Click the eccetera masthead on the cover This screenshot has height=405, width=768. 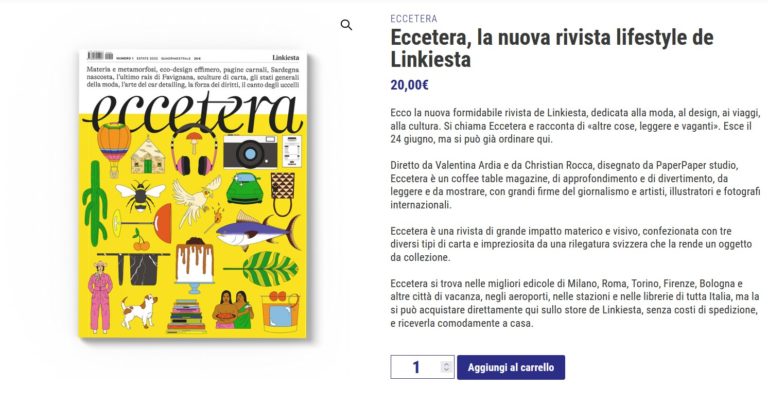pos(193,116)
